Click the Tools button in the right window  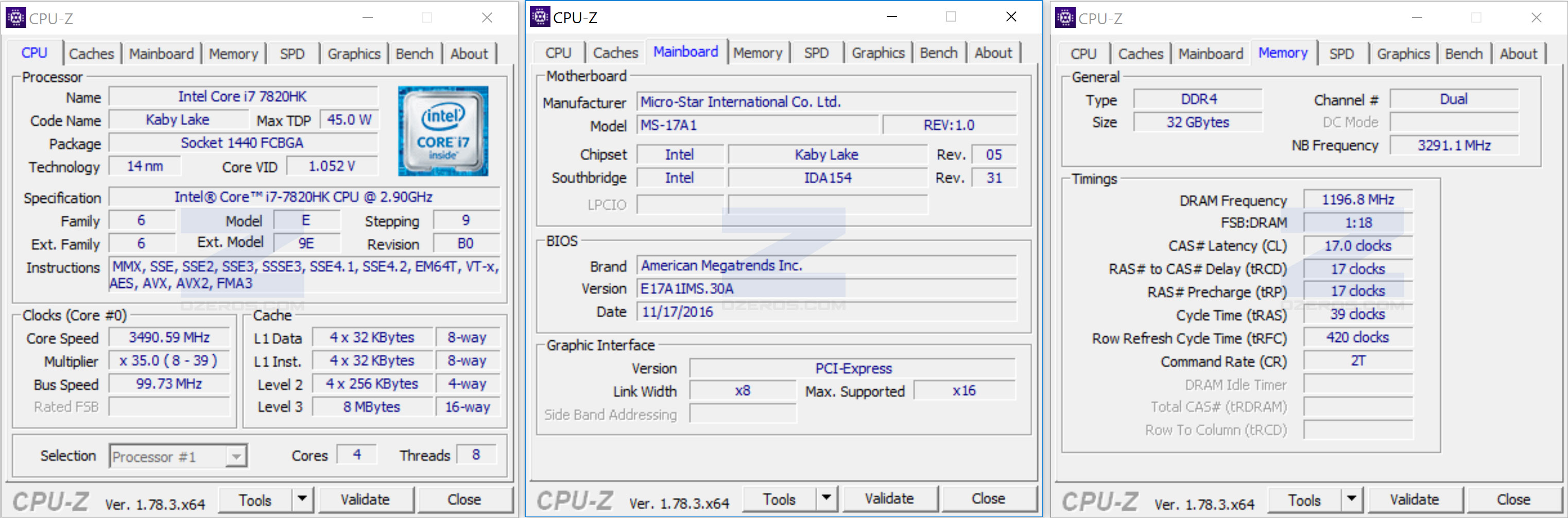1304,500
